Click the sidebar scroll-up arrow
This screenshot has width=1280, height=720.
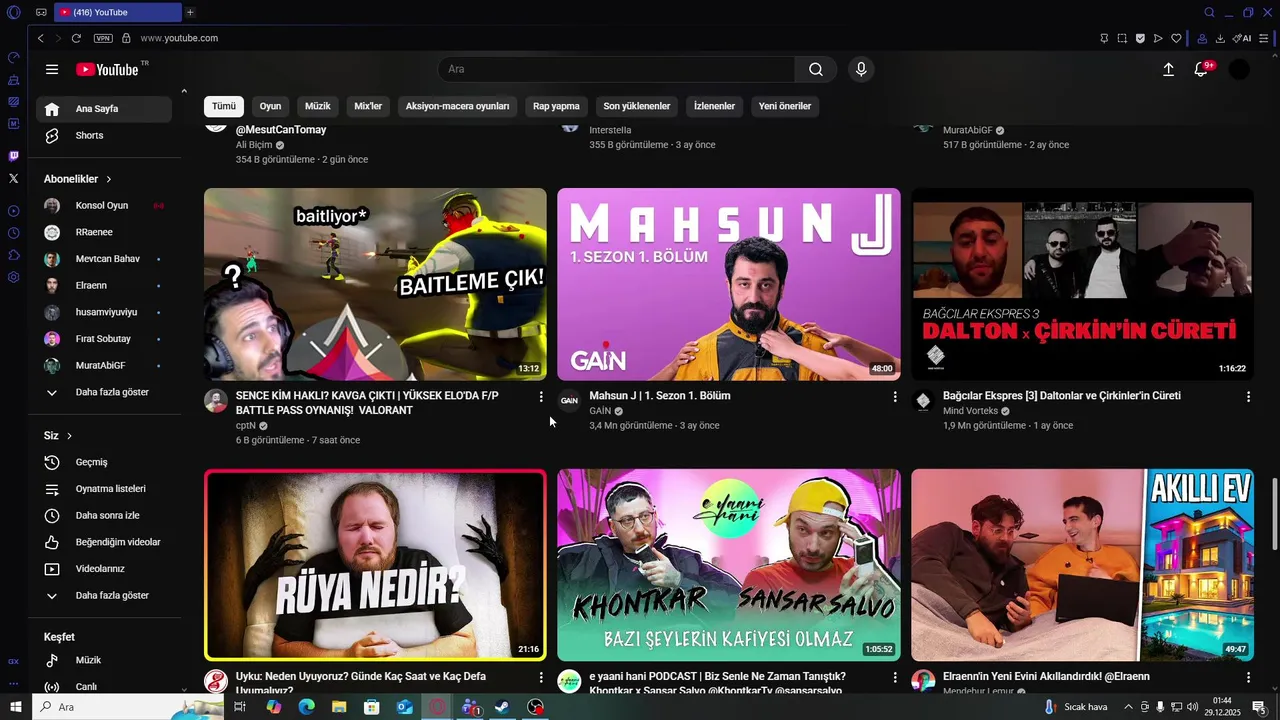(184, 91)
